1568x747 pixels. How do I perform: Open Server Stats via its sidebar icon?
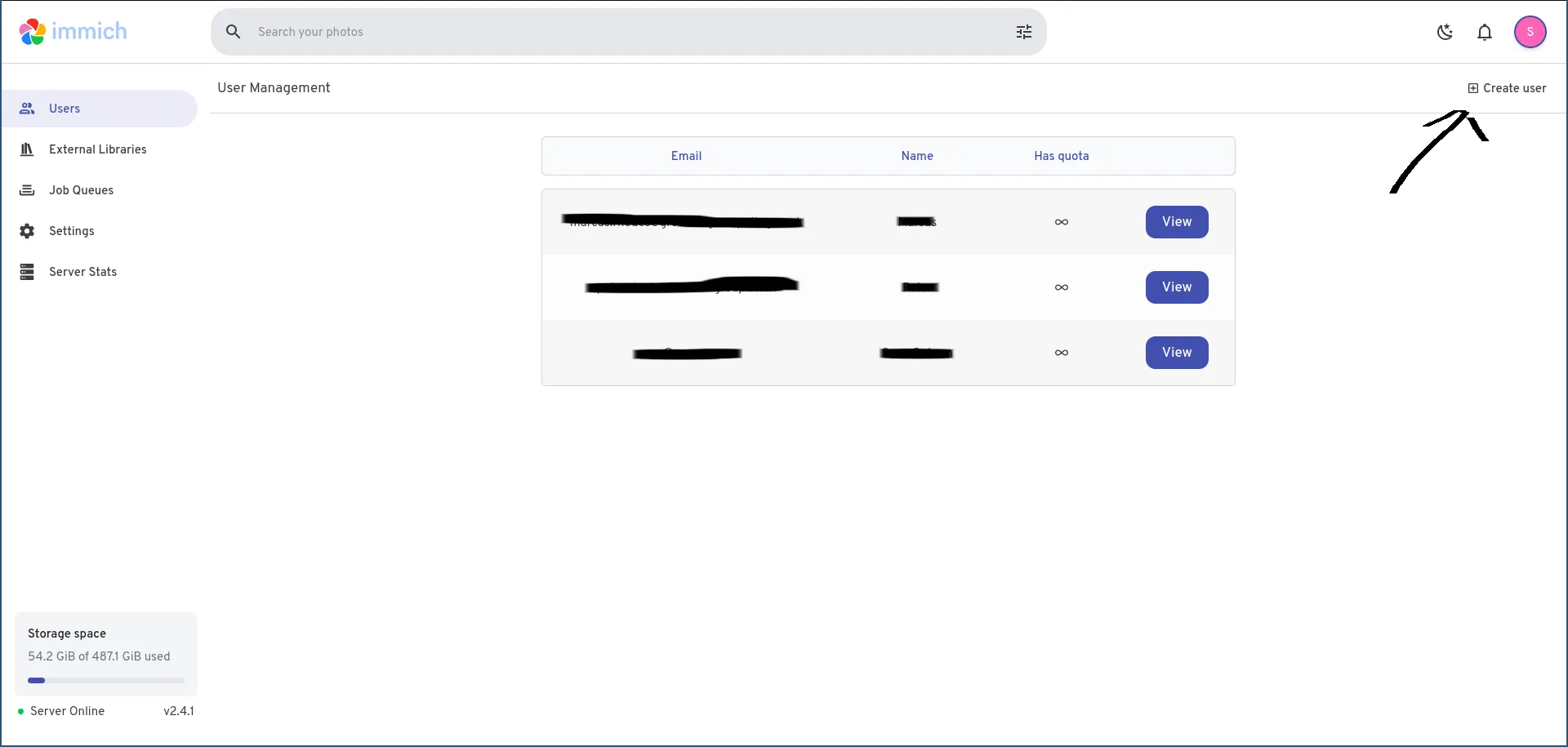click(x=28, y=271)
